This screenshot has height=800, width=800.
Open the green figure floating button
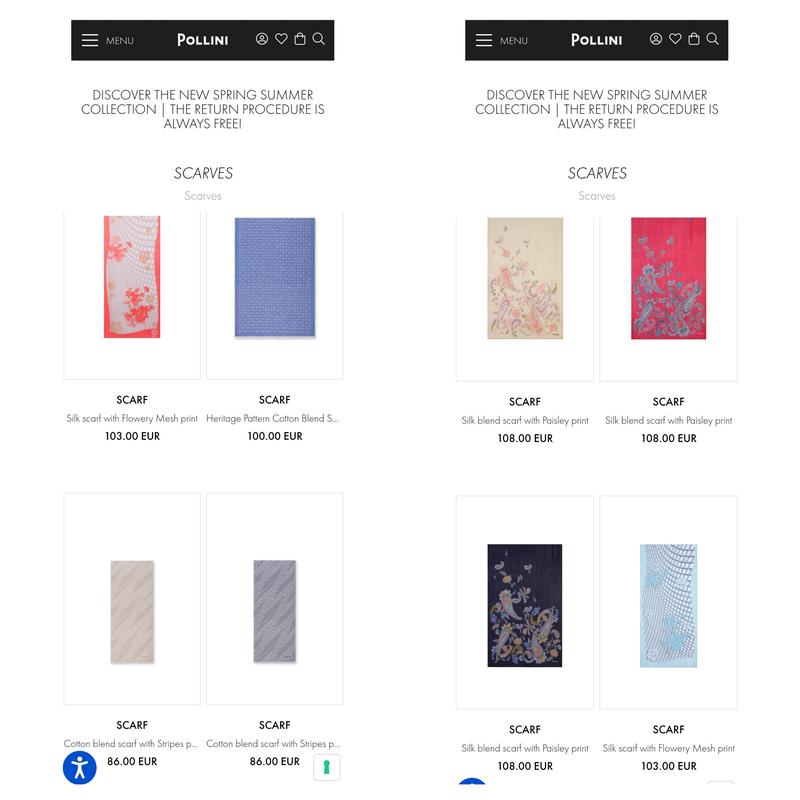click(x=327, y=767)
